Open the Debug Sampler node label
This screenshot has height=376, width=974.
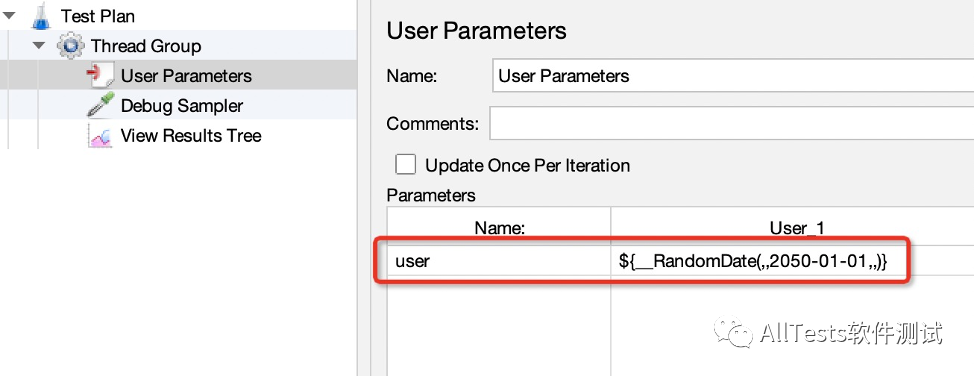pyautogui.click(x=182, y=106)
